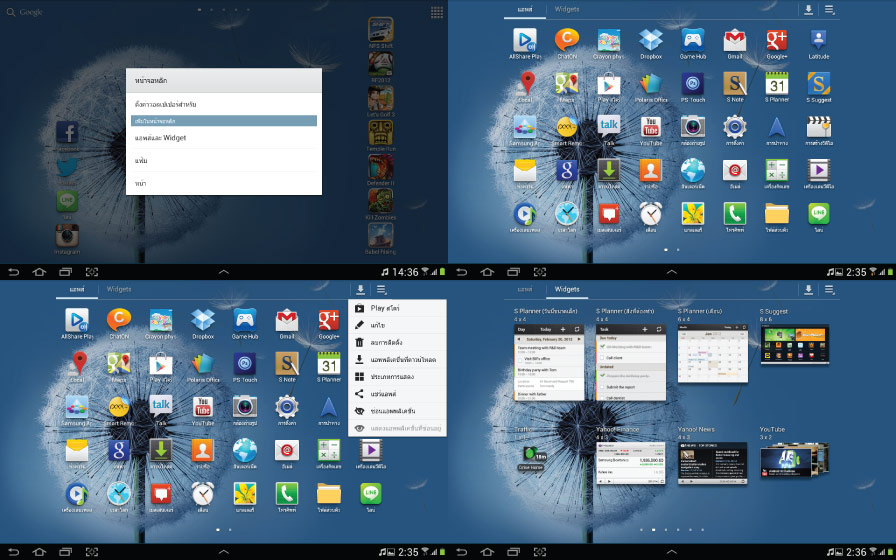Viewport: 896px width, 560px height.
Task: Launch YouTube in the top-right app drawer
Action: 650,126
